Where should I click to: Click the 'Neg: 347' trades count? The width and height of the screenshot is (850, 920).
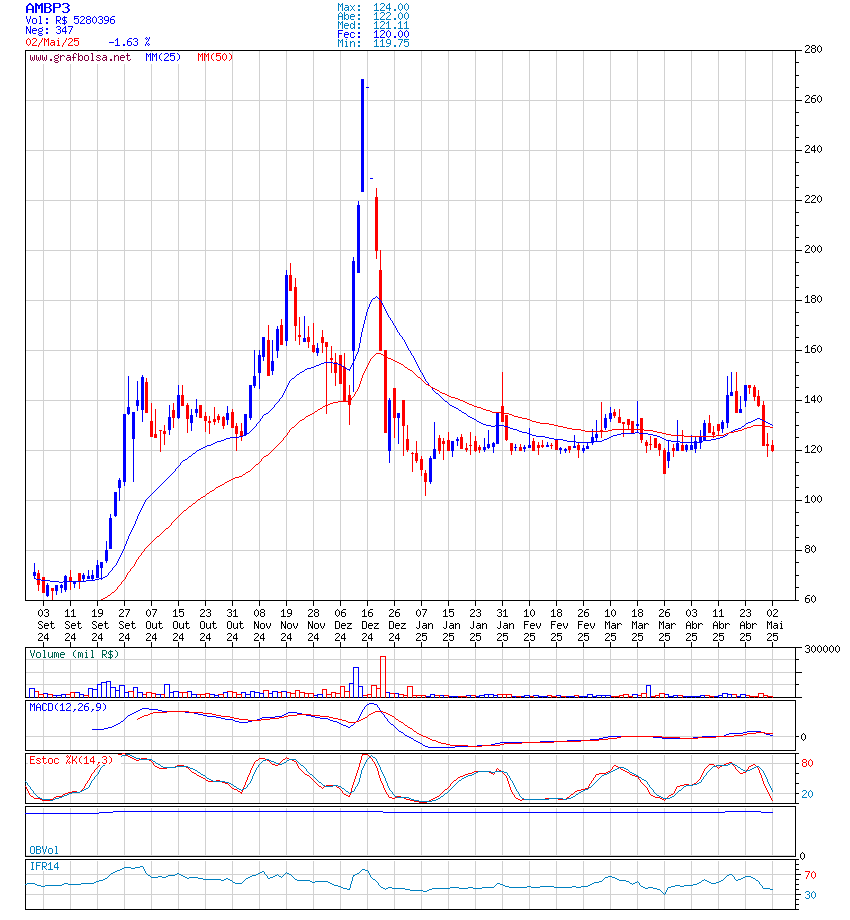click(x=49, y=31)
